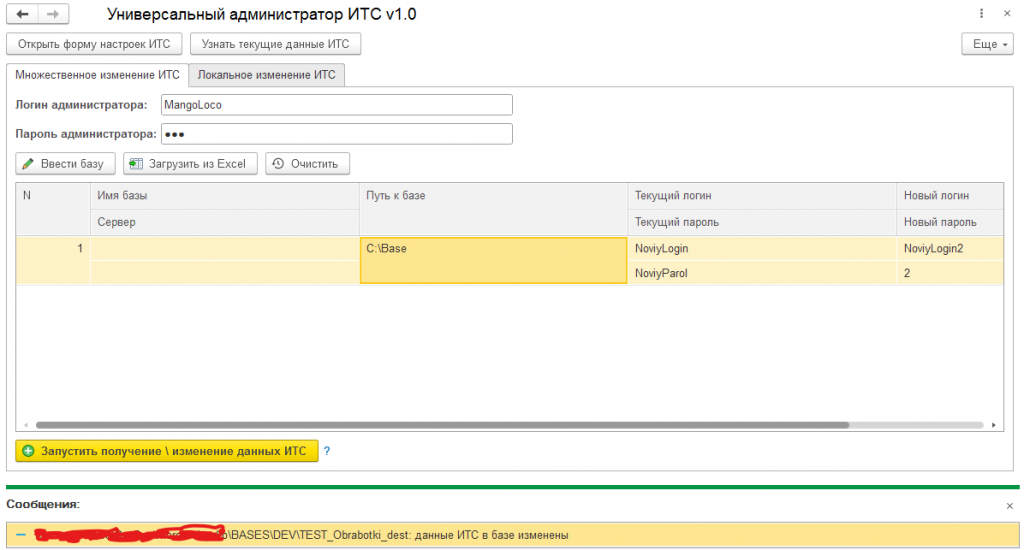Select cell containing 'C:\Base'
The image size is (1024, 550).
tap(493, 260)
